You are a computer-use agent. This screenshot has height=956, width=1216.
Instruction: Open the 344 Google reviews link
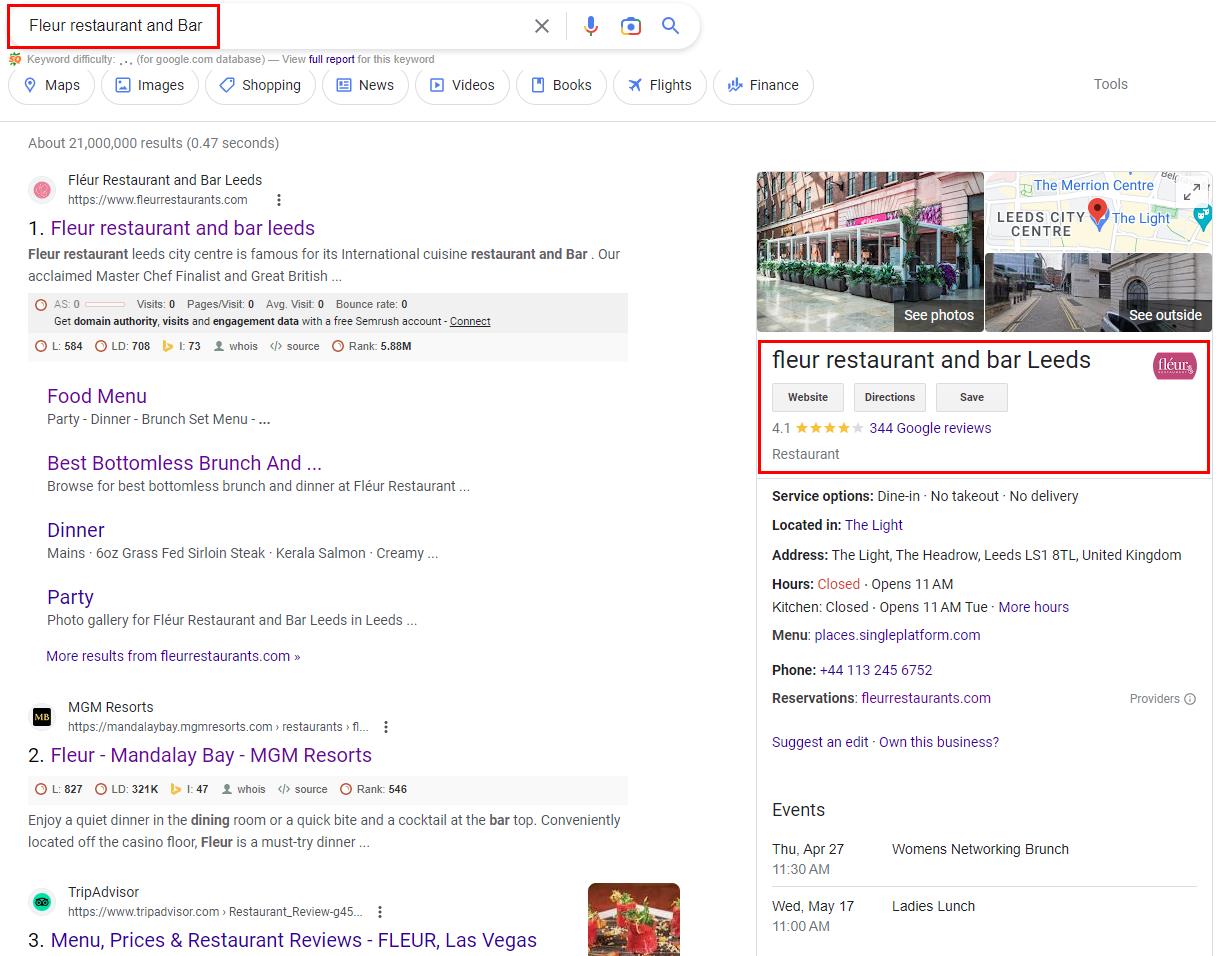pos(930,428)
